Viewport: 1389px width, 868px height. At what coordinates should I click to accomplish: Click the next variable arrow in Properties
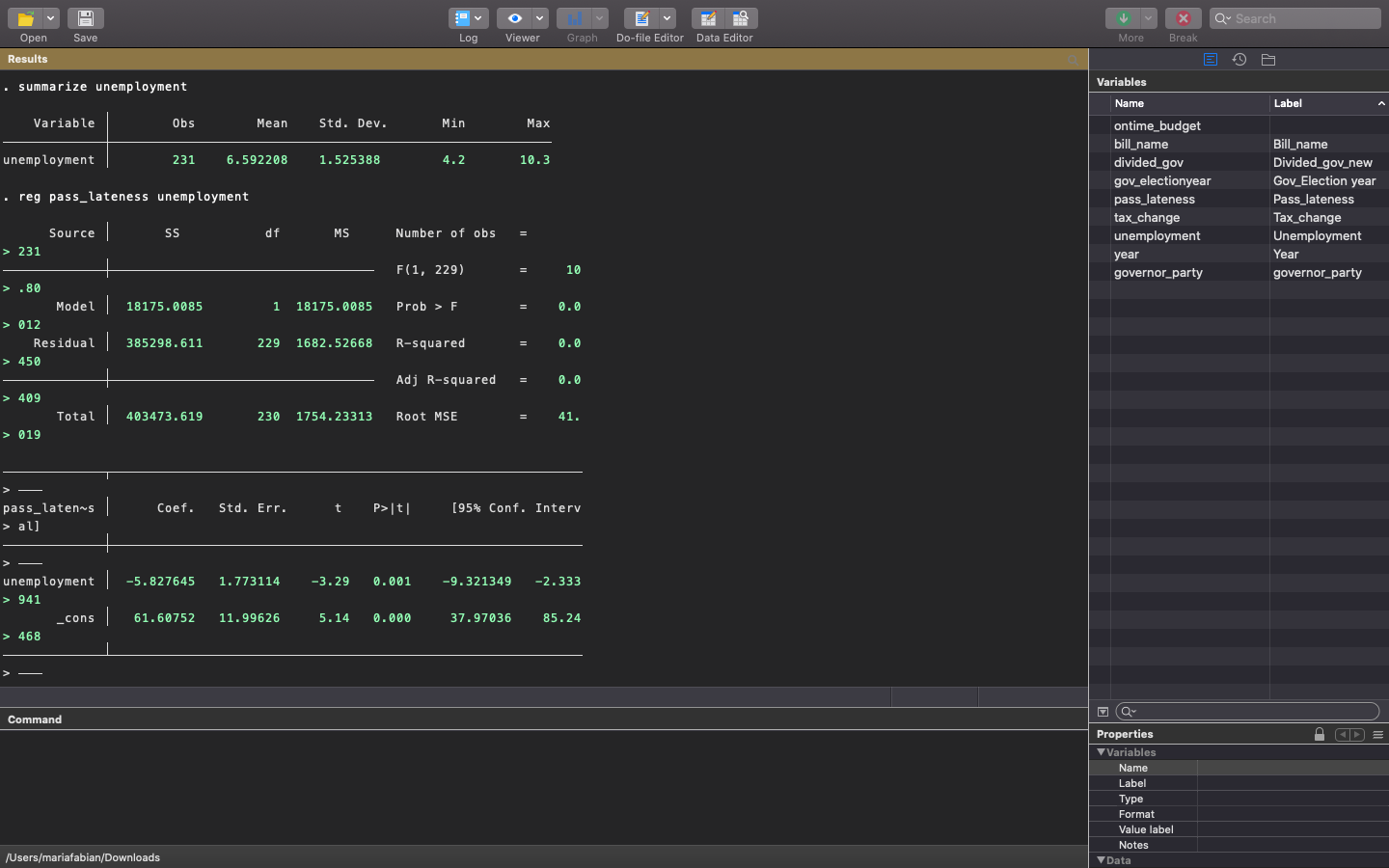pos(1357,734)
